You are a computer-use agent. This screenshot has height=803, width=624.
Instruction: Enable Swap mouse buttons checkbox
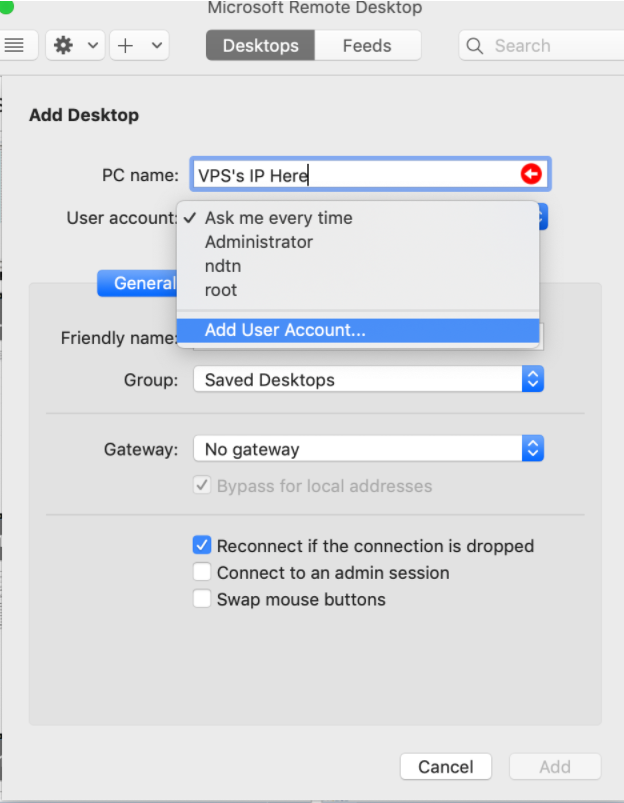[202, 600]
